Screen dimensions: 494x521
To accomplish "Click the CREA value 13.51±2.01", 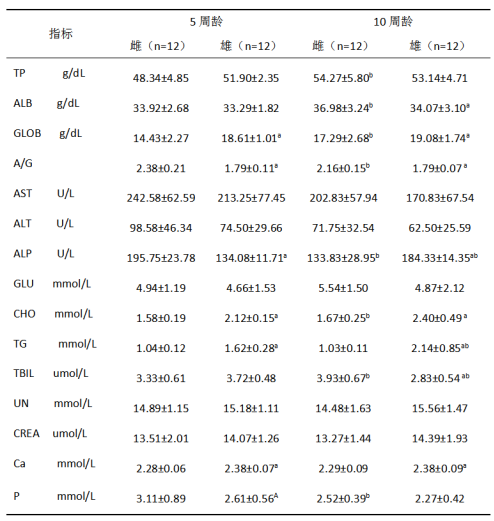I will [161, 438].
